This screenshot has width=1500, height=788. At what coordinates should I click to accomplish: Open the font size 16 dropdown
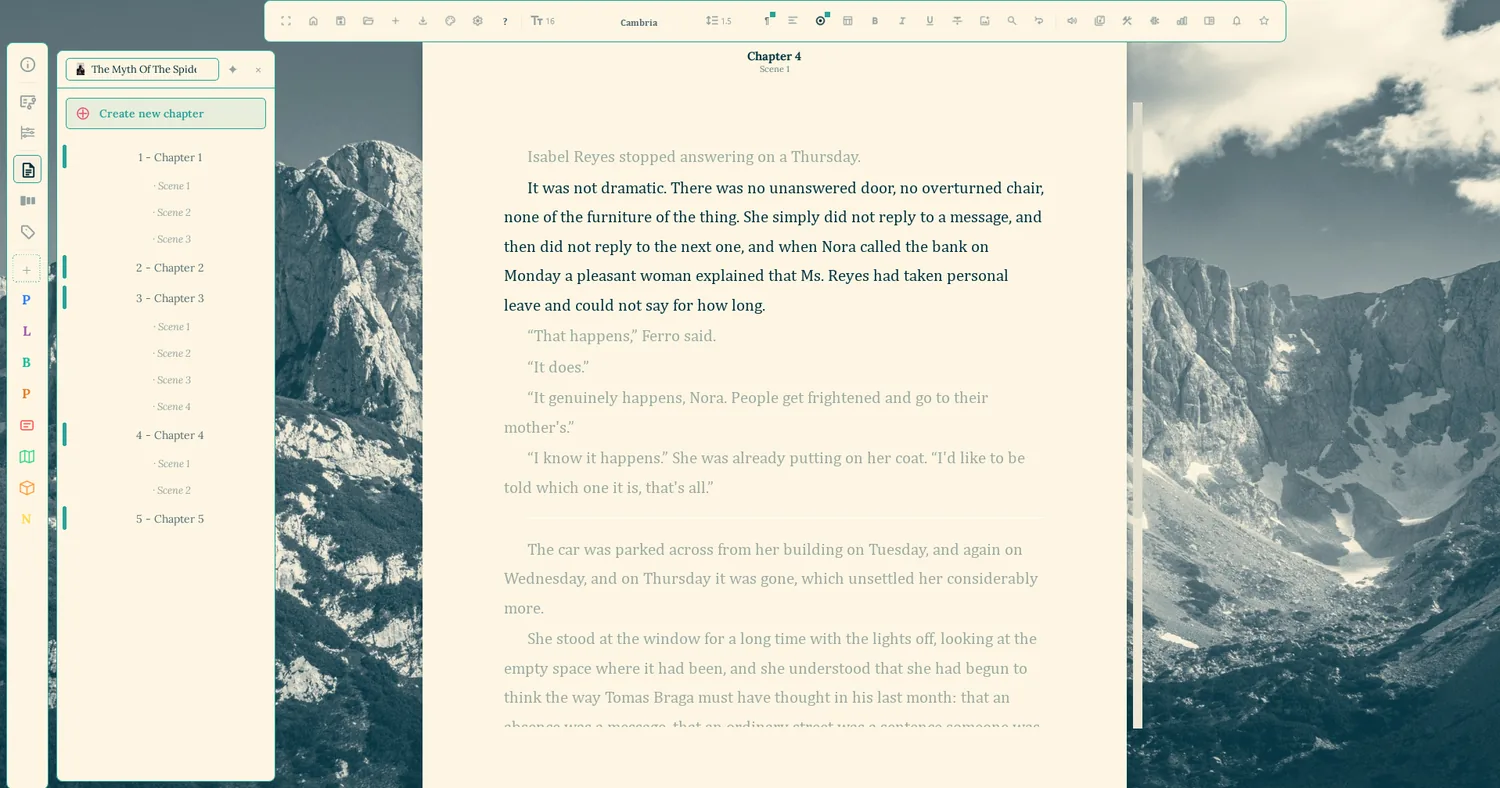(x=543, y=21)
